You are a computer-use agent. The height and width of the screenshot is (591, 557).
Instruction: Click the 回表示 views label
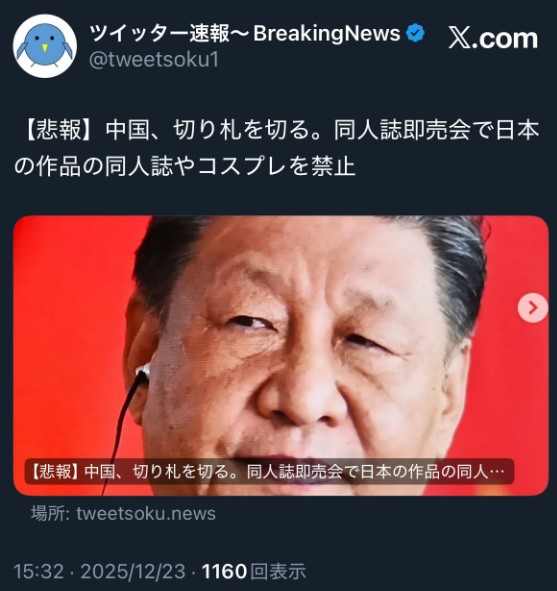pyautogui.click(x=278, y=571)
